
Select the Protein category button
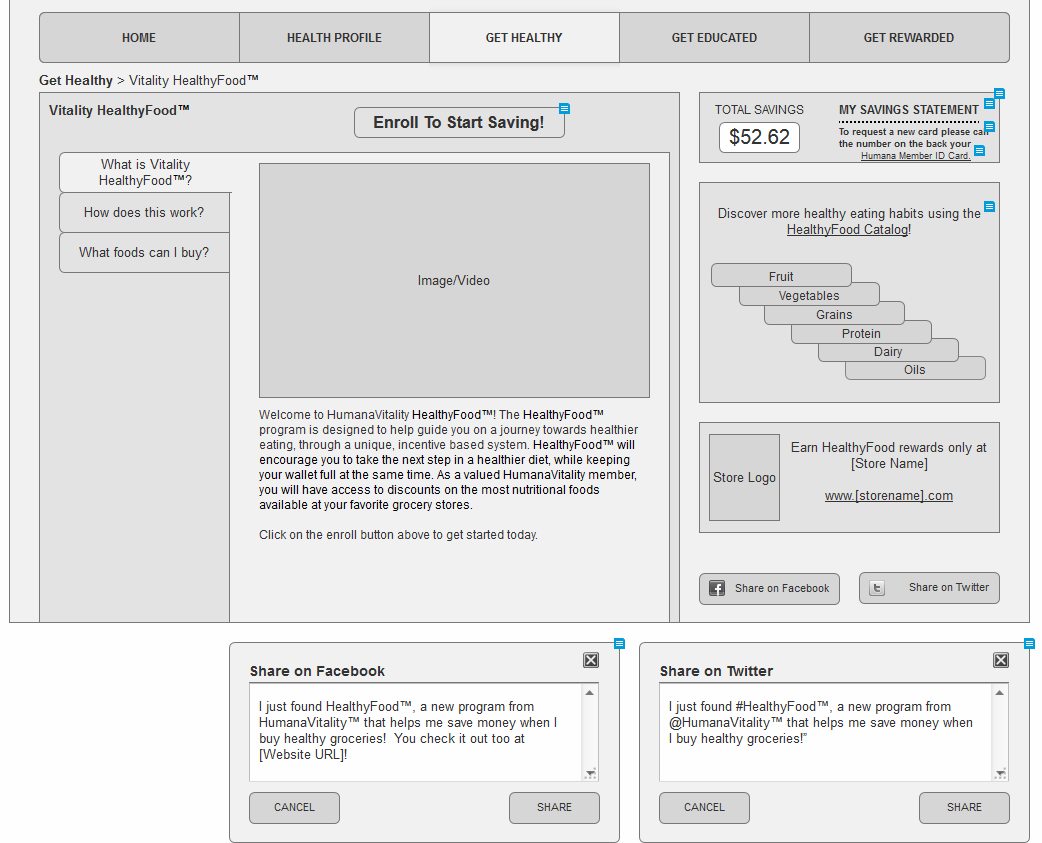(x=861, y=333)
